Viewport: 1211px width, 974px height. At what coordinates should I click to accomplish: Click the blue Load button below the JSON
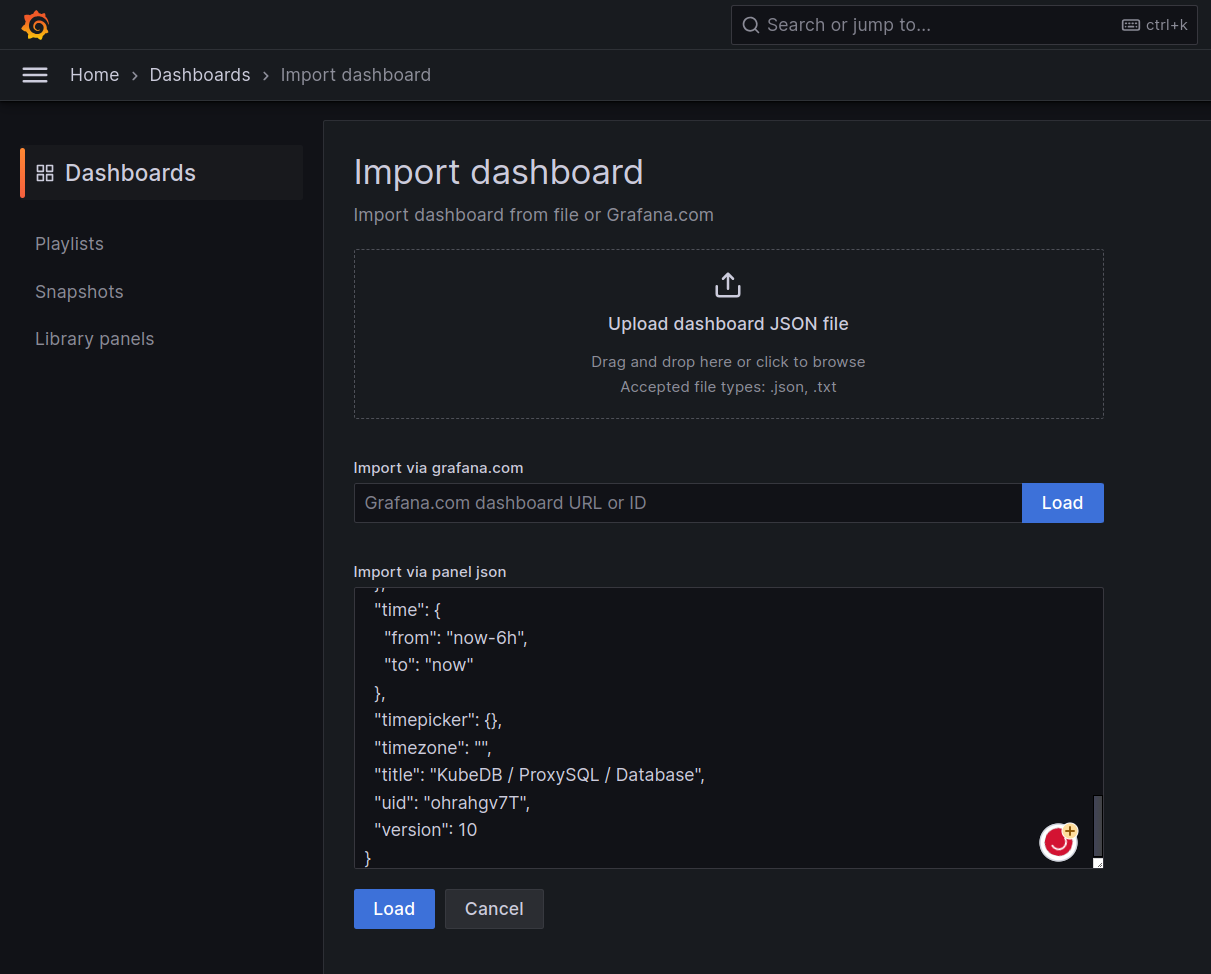pyautogui.click(x=394, y=909)
